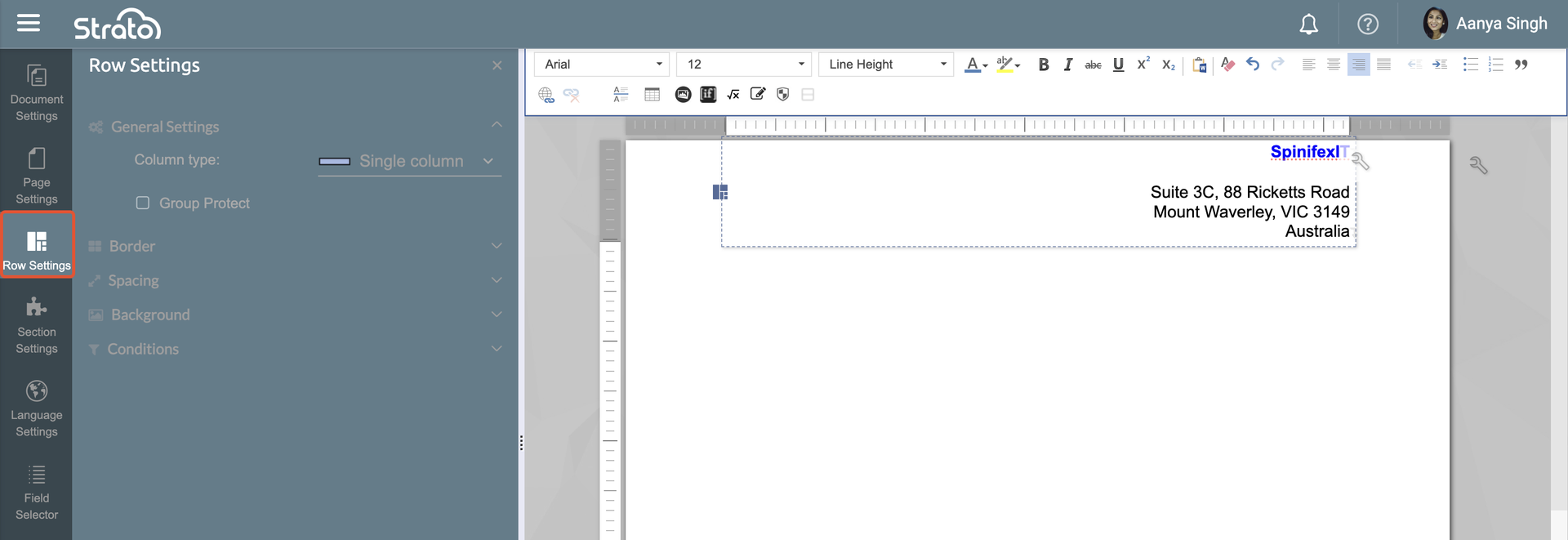The width and height of the screenshot is (1568, 540).
Task: Open the Arial font family dropdown
Action: (x=602, y=65)
